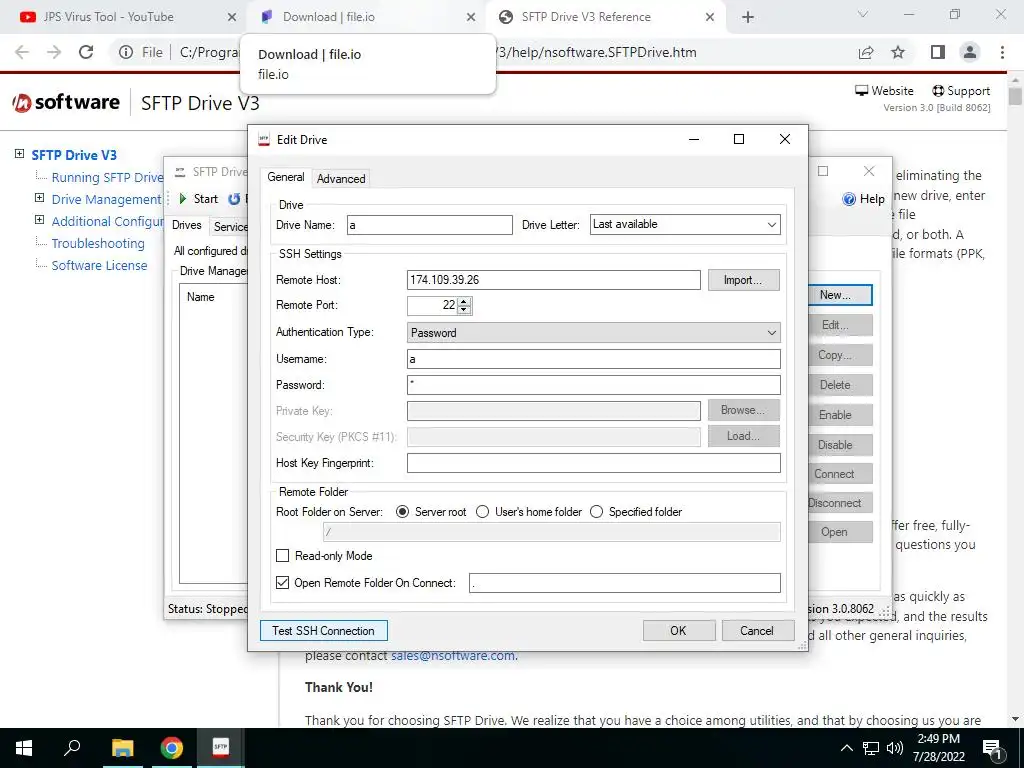Image resolution: width=1024 pixels, height=768 pixels.
Task: Go back with the browser back arrow
Action: point(22,52)
